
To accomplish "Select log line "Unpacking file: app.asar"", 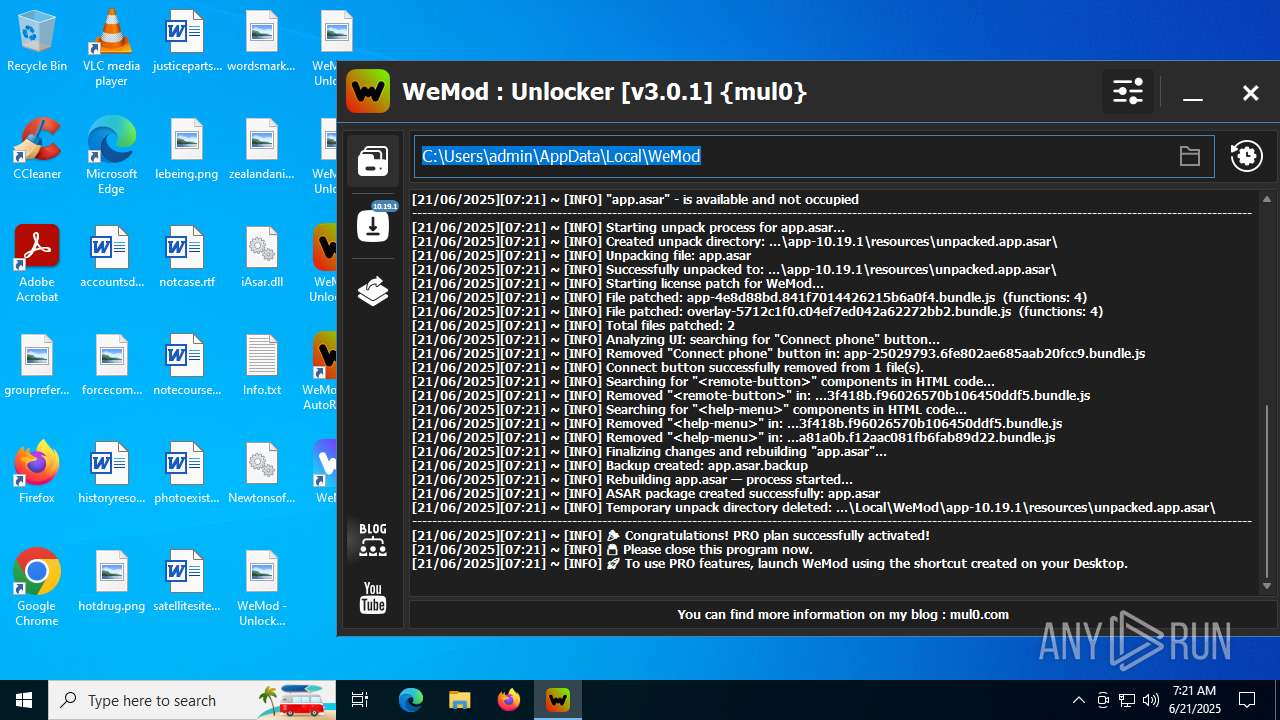I will tap(581, 255).
